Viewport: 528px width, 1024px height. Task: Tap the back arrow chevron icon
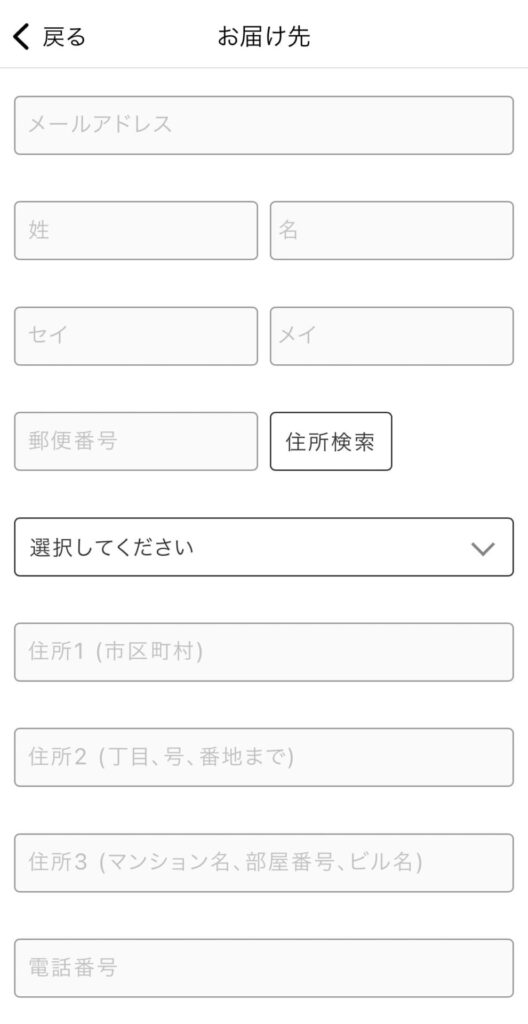[x=21, y=37]
